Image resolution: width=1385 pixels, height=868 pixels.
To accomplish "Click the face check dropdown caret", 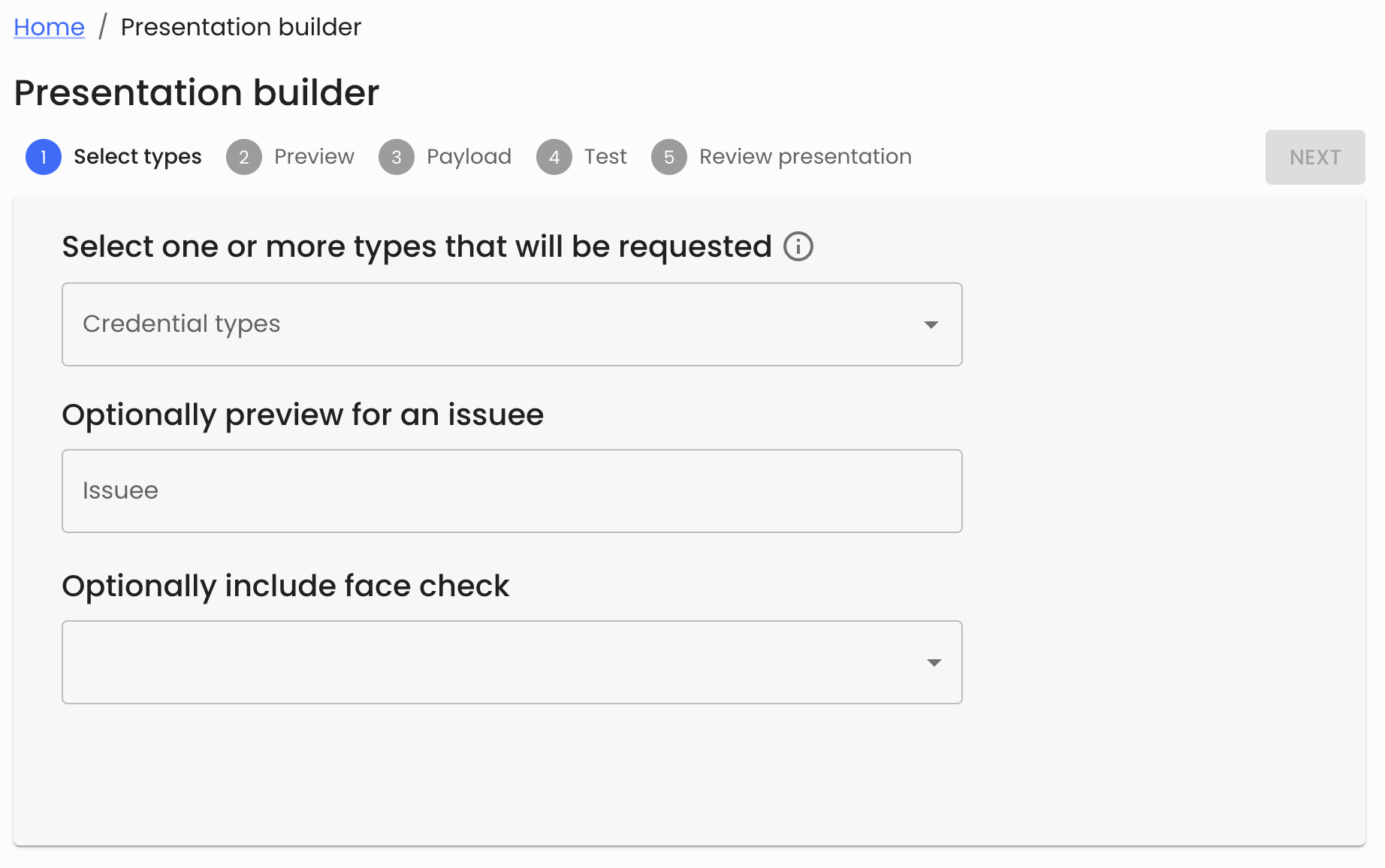I will click(x=934, y=662).
